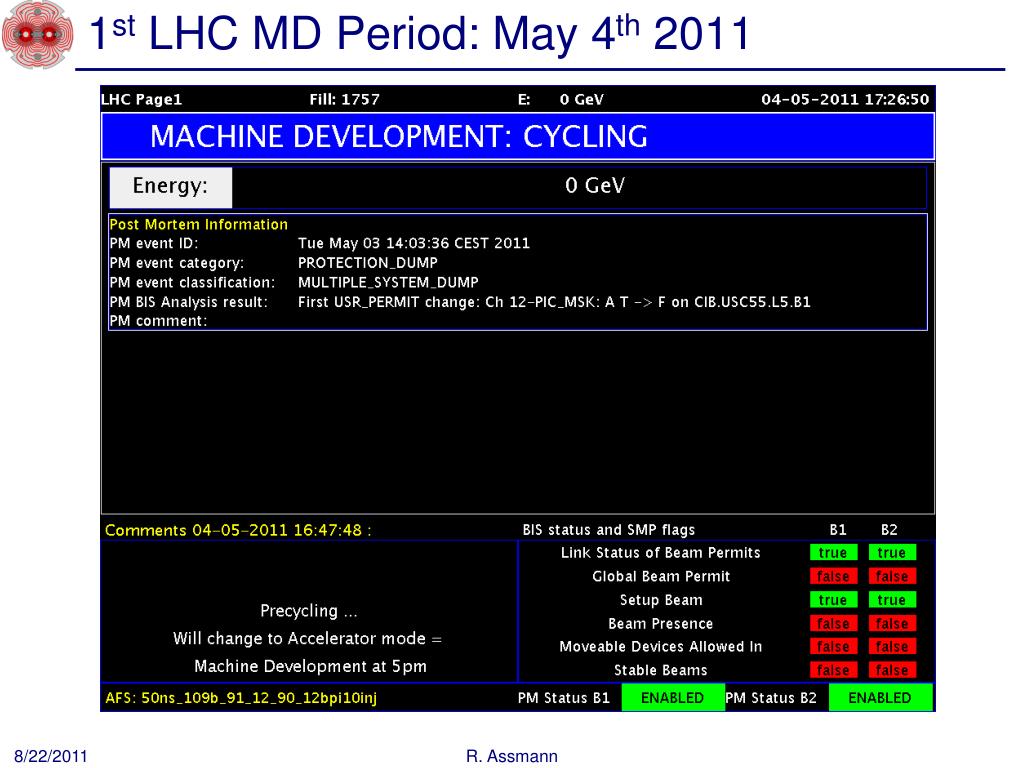The width and height of the screenshot is (1024, 768).
Task: Click the "Link Status of Beam Permits" label
Action: tap(660, 553)
